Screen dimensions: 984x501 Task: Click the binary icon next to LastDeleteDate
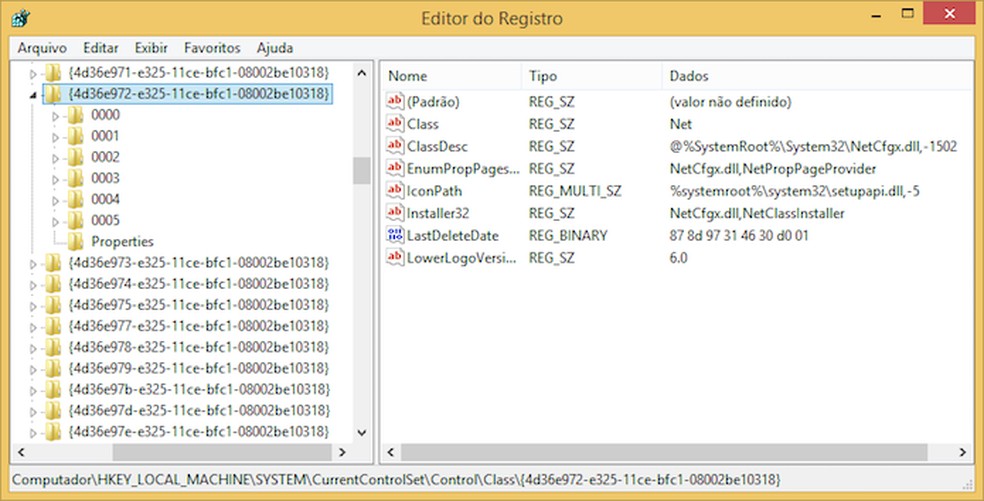click(x=395, y=235)
